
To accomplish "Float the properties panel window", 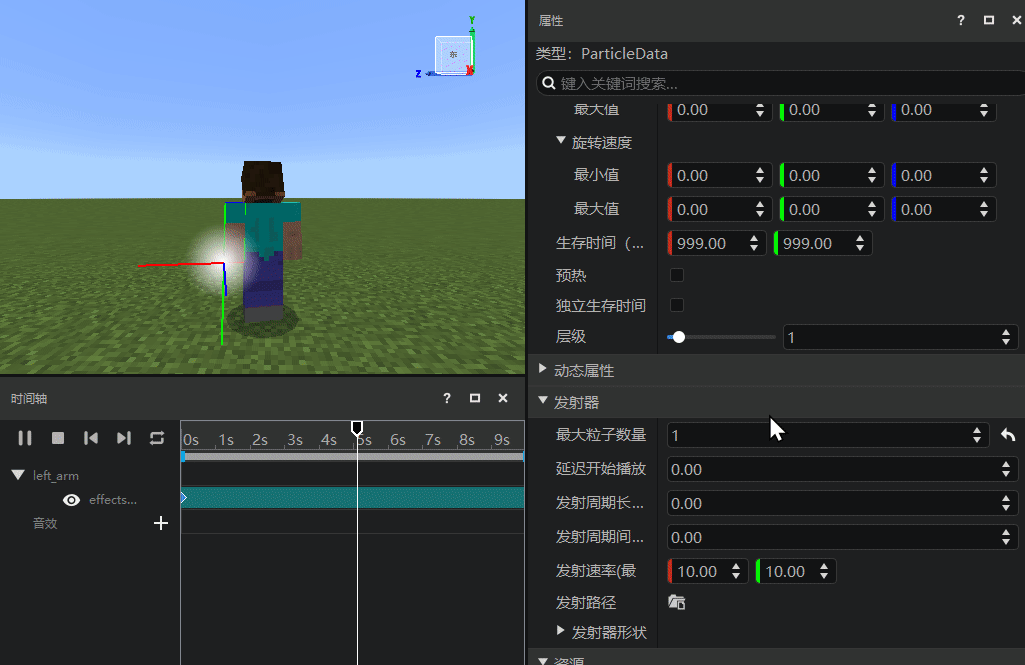I will (988, 20).
